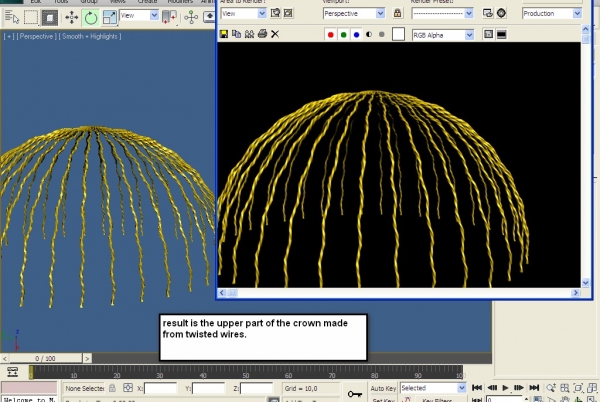Go to next frame
Image resolution: width=600 pixels, height=402 pixels.
pos(518,387)
